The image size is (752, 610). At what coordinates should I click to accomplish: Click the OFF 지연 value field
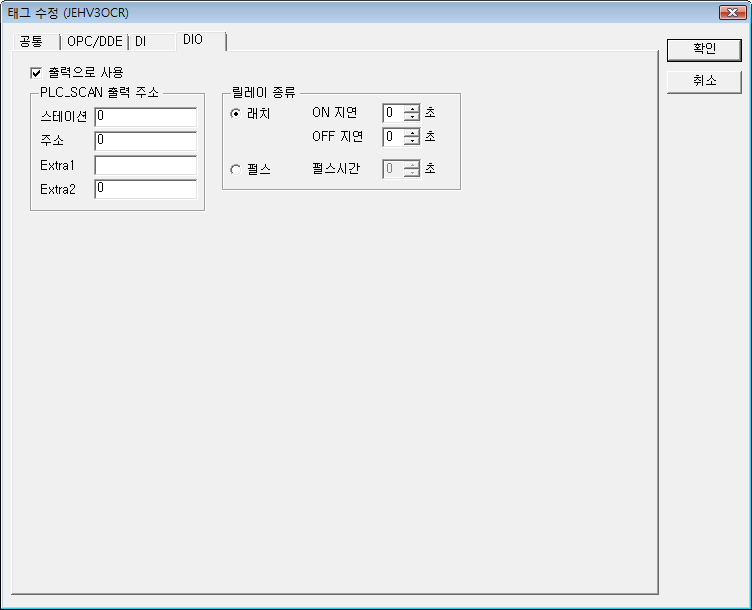394,137
